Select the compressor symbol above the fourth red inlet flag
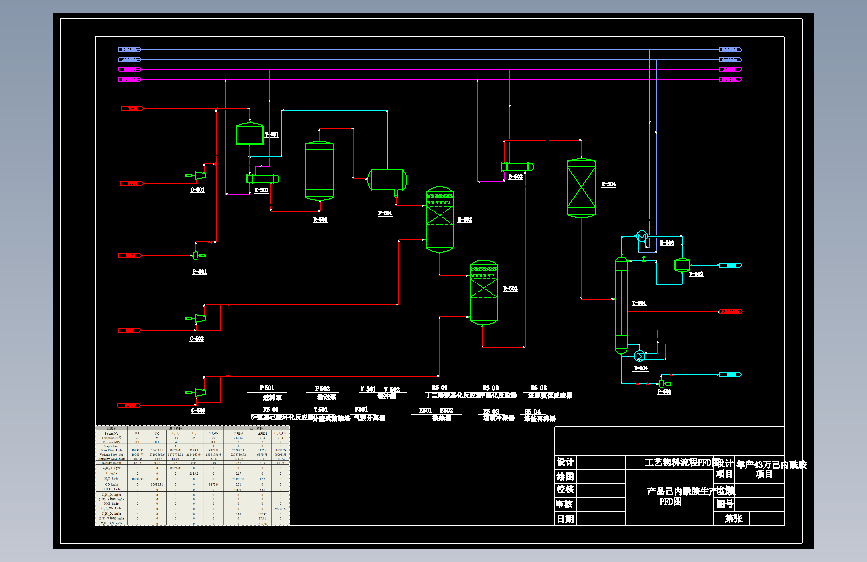 point(196,318)
